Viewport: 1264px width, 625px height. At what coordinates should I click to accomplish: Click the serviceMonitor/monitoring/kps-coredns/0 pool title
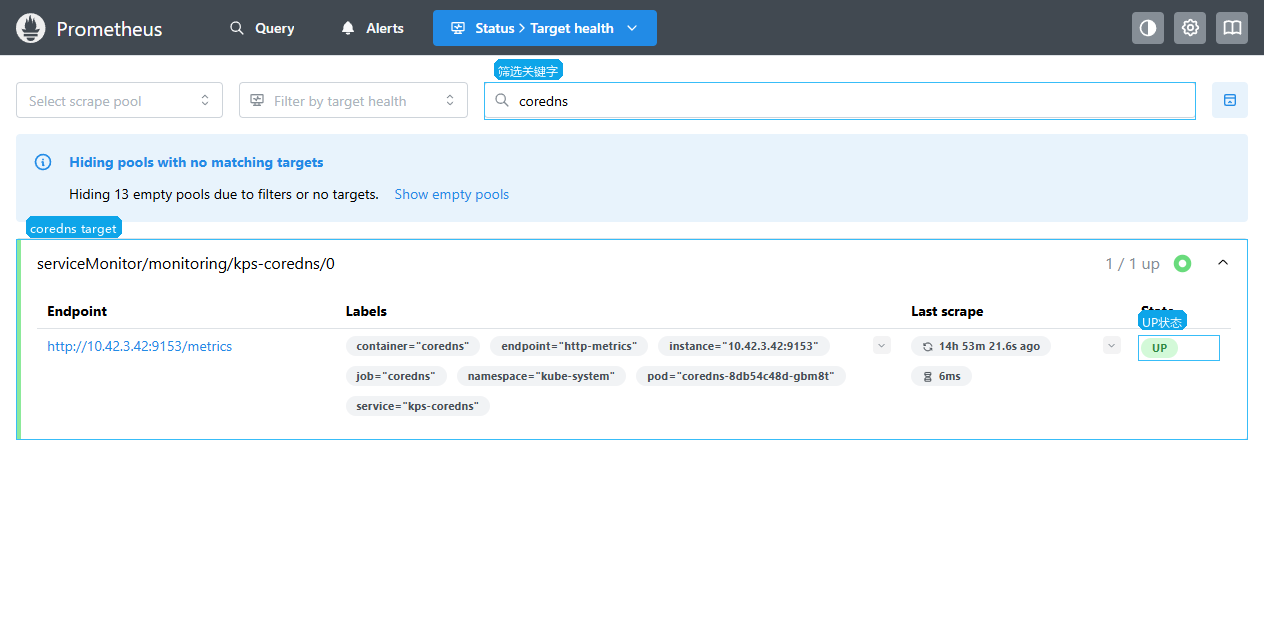186,264
